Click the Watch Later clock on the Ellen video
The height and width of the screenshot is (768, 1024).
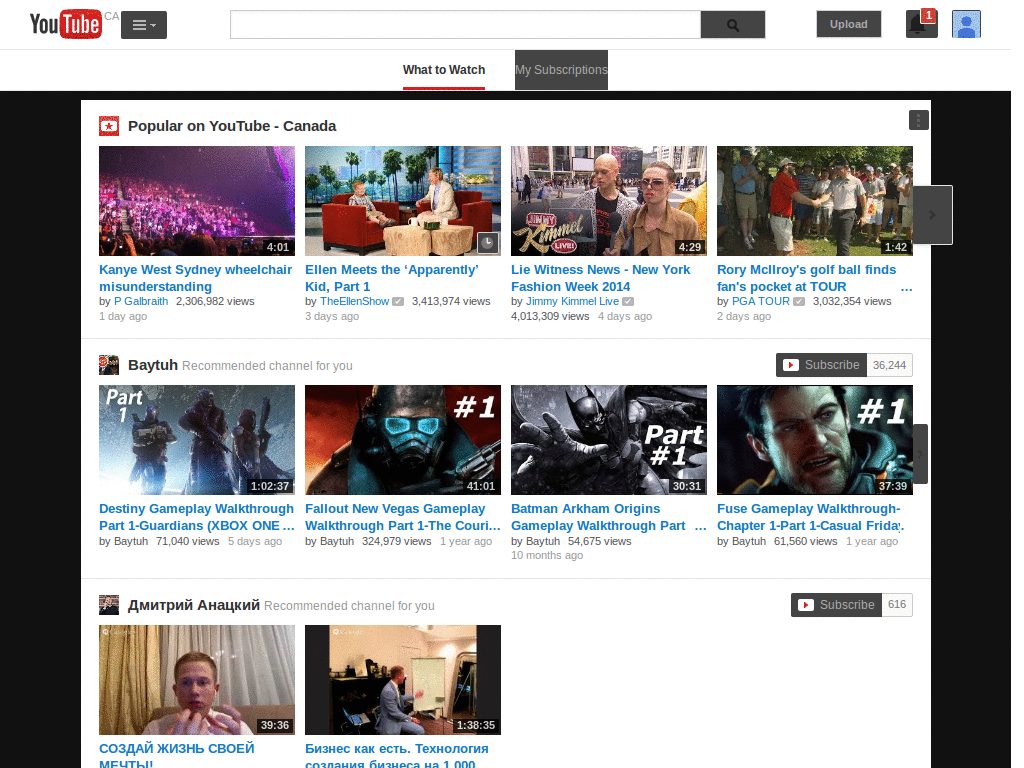tap(488, 243)
